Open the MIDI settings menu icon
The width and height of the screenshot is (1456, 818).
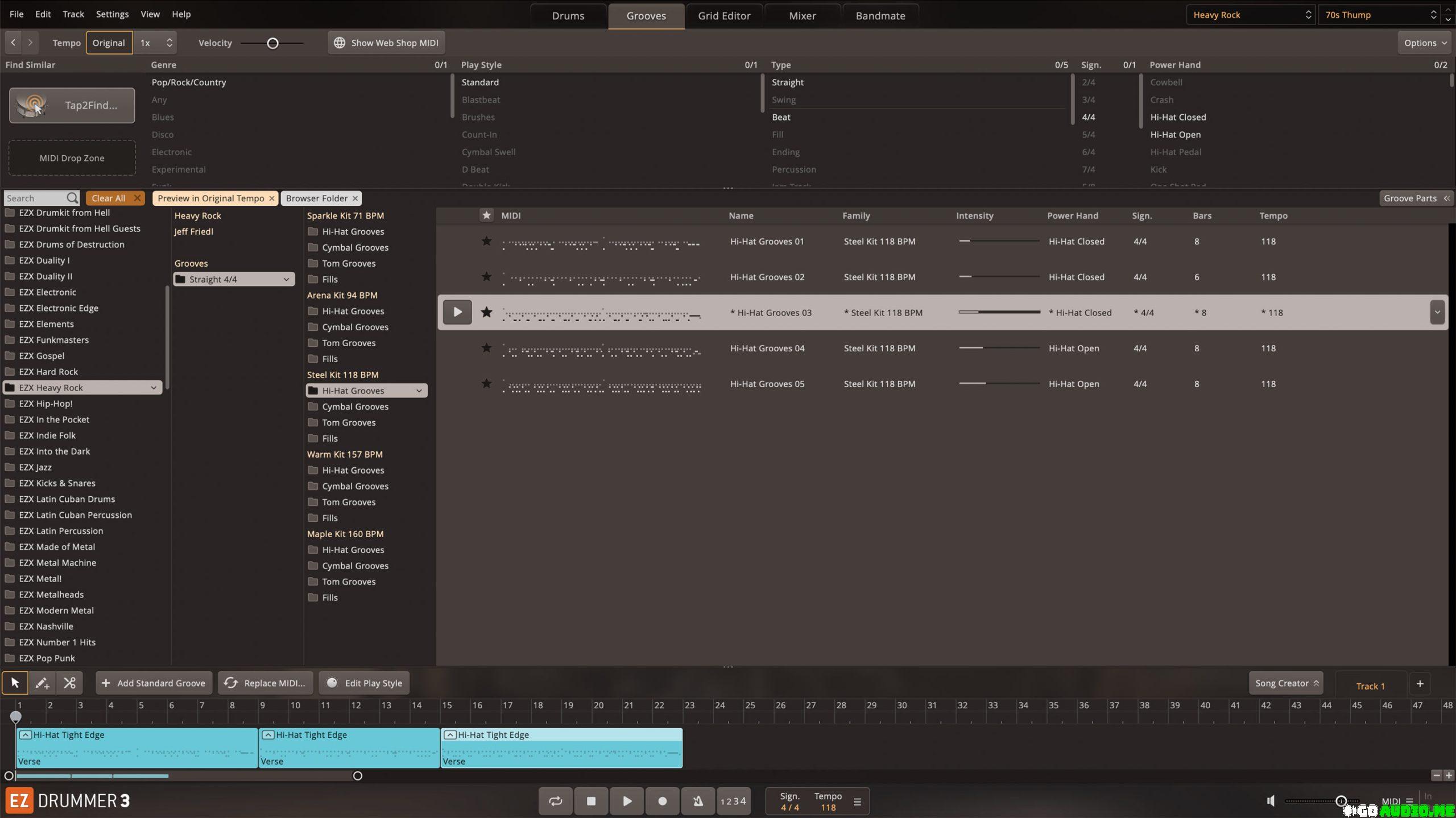(x=1409, y=801)
